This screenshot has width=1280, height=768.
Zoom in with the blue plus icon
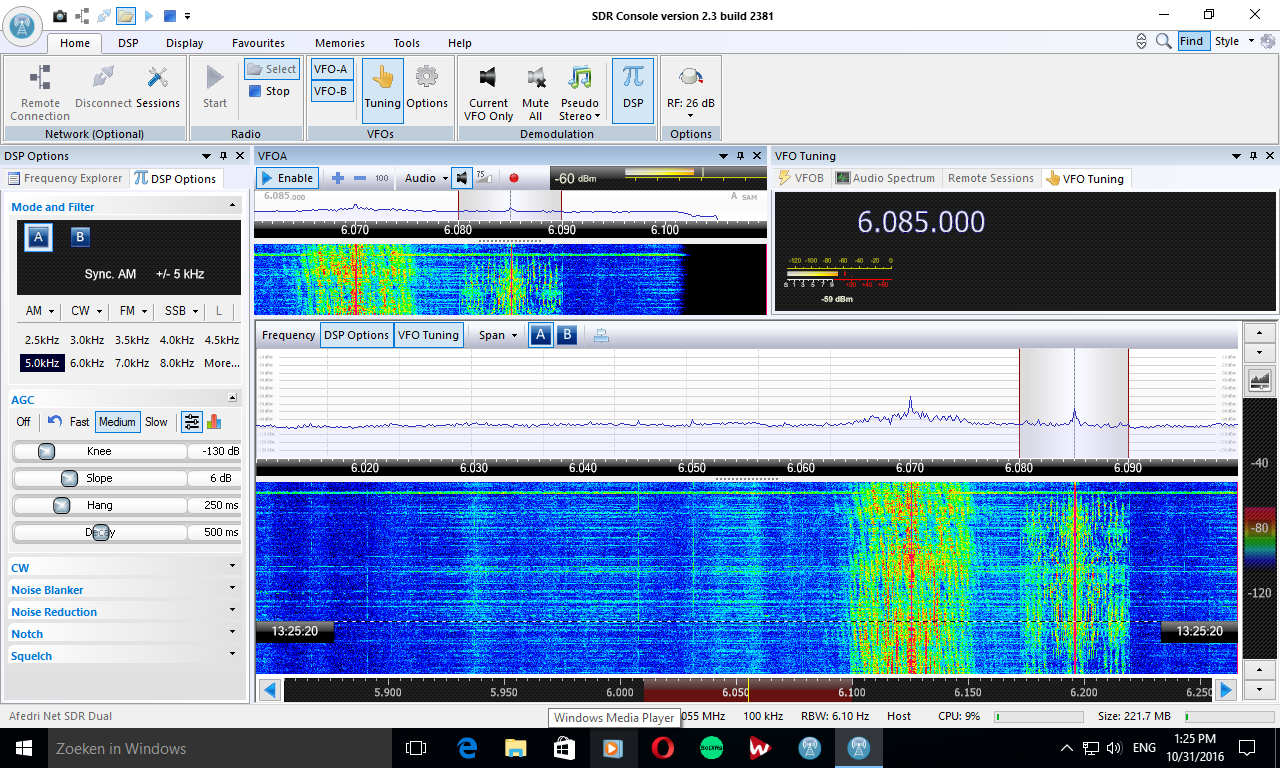(338, 178)
